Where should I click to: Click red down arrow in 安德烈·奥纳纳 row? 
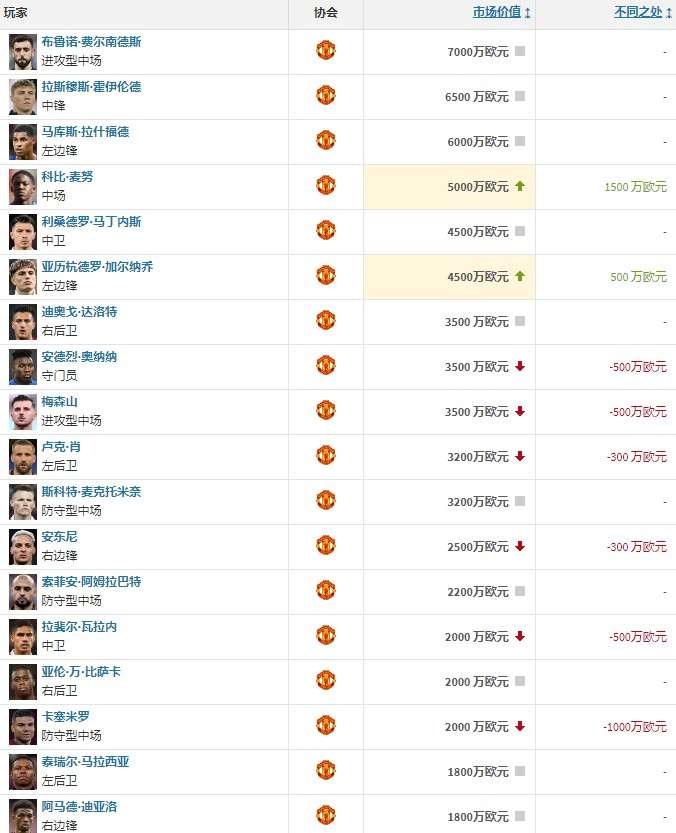coord(520,366)
